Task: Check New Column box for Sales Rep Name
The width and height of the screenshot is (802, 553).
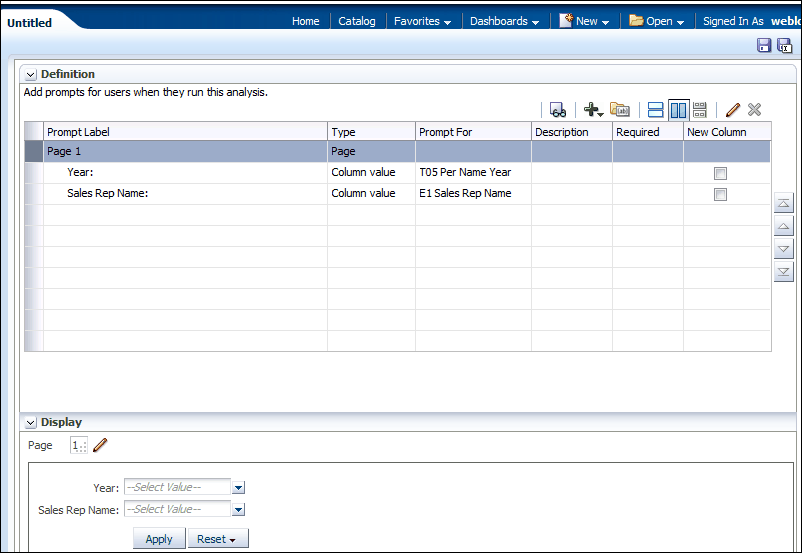Action: pos(720,194)
